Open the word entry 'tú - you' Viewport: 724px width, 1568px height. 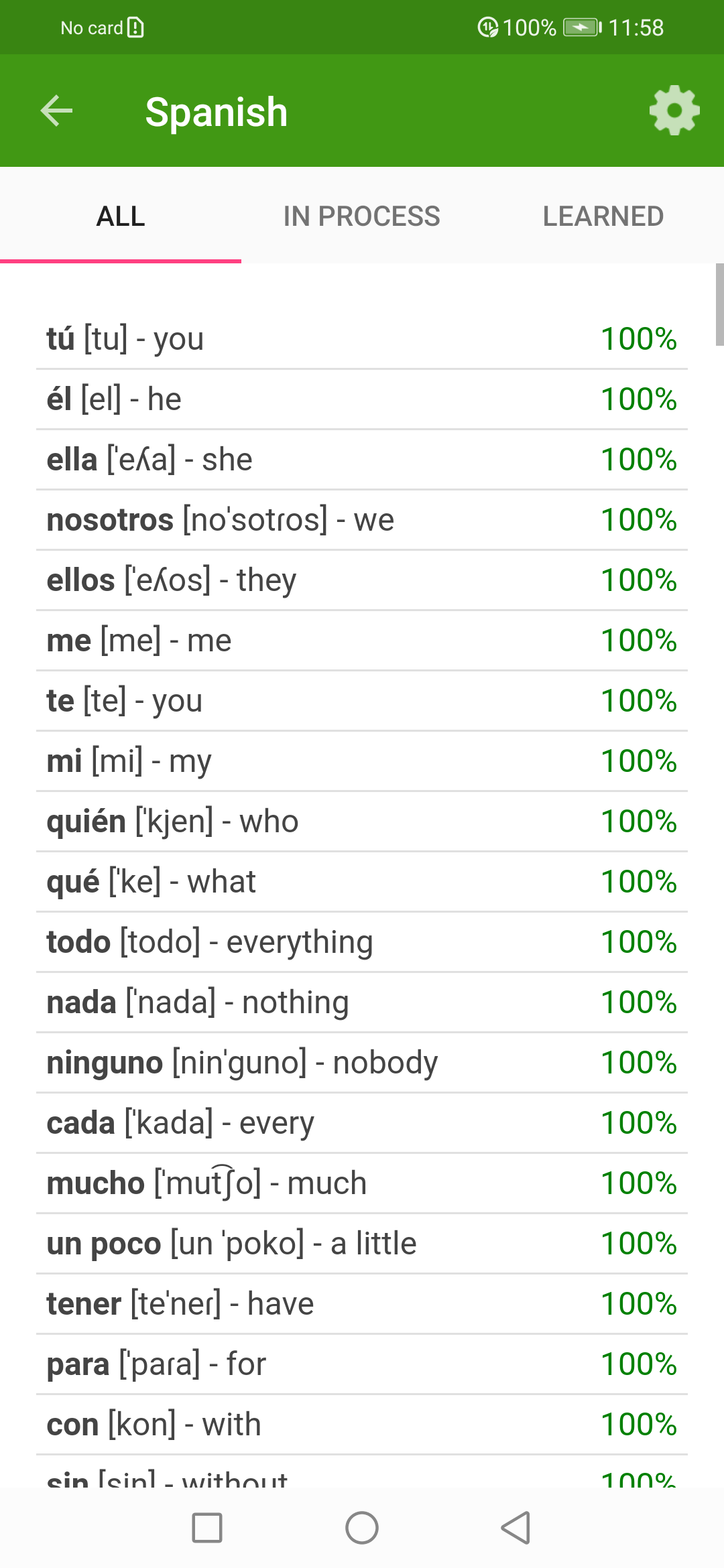coord(362,339)
